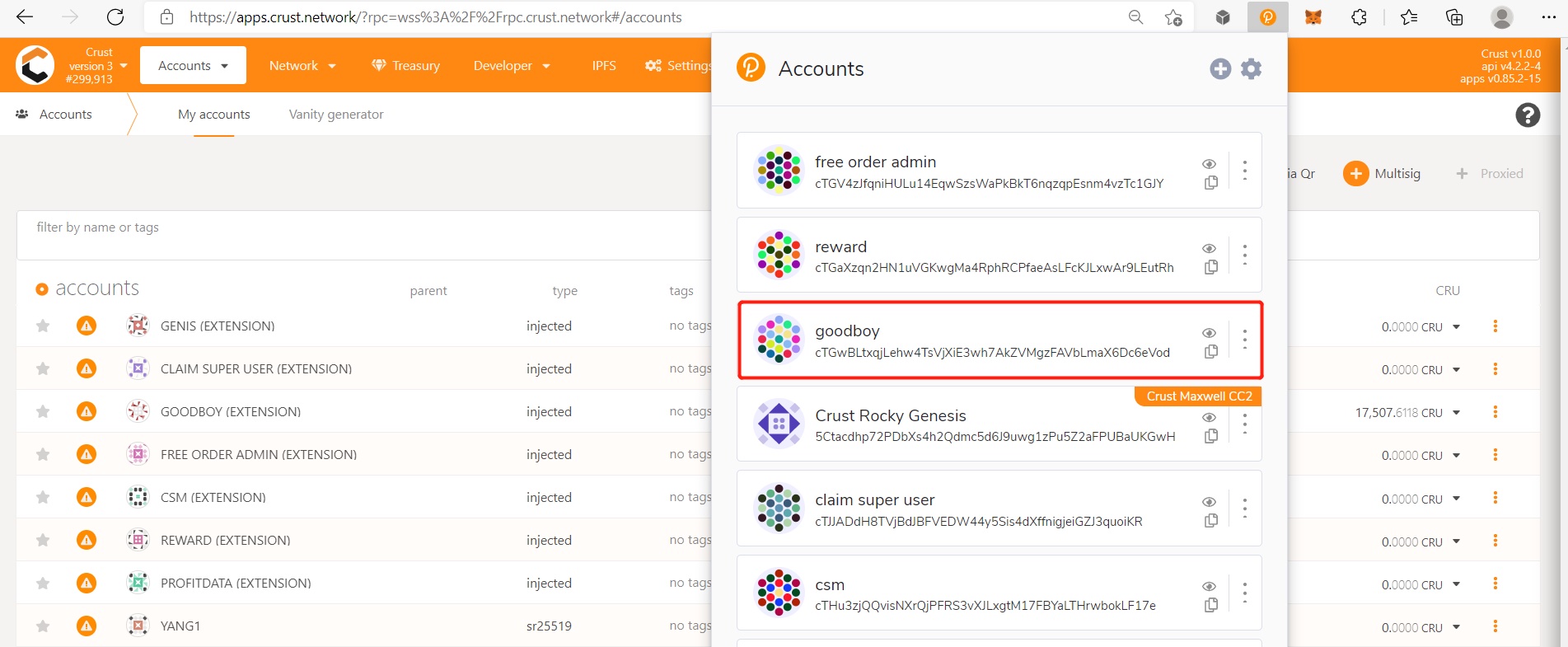Toggle visibility of Crust Rocky Genesis account
This screenshot has width=1568, height=647.
click(x=1209, y=417)
